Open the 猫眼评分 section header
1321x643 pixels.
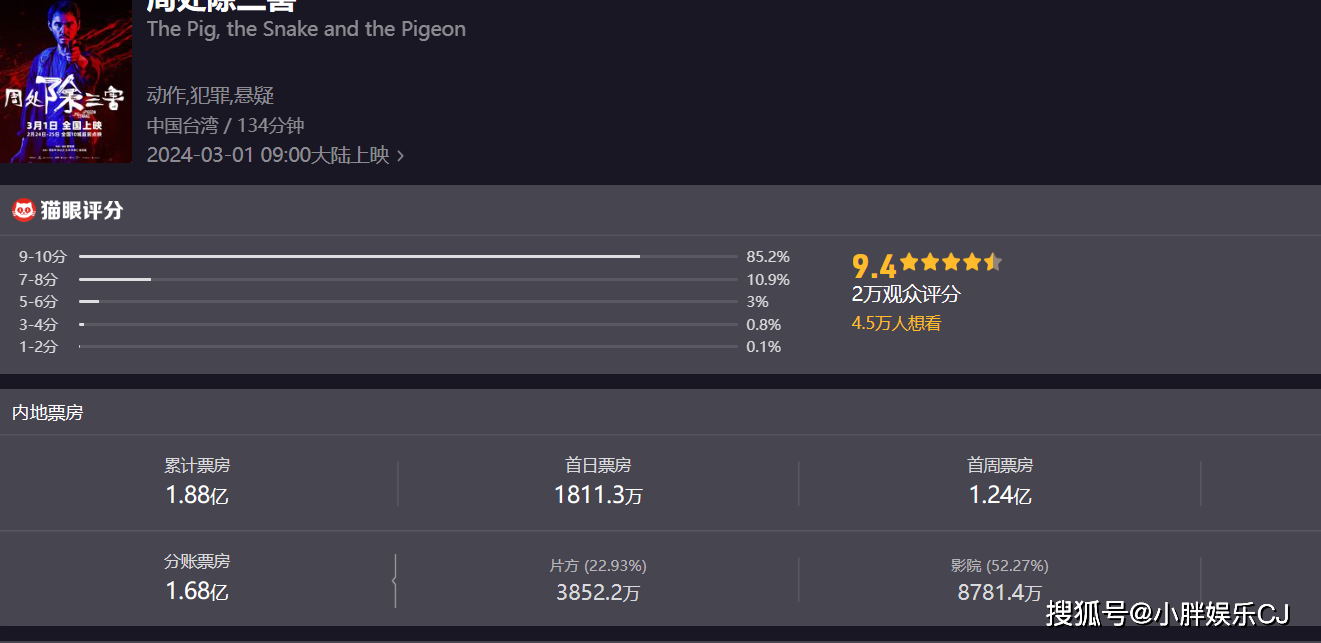(81, 210)
